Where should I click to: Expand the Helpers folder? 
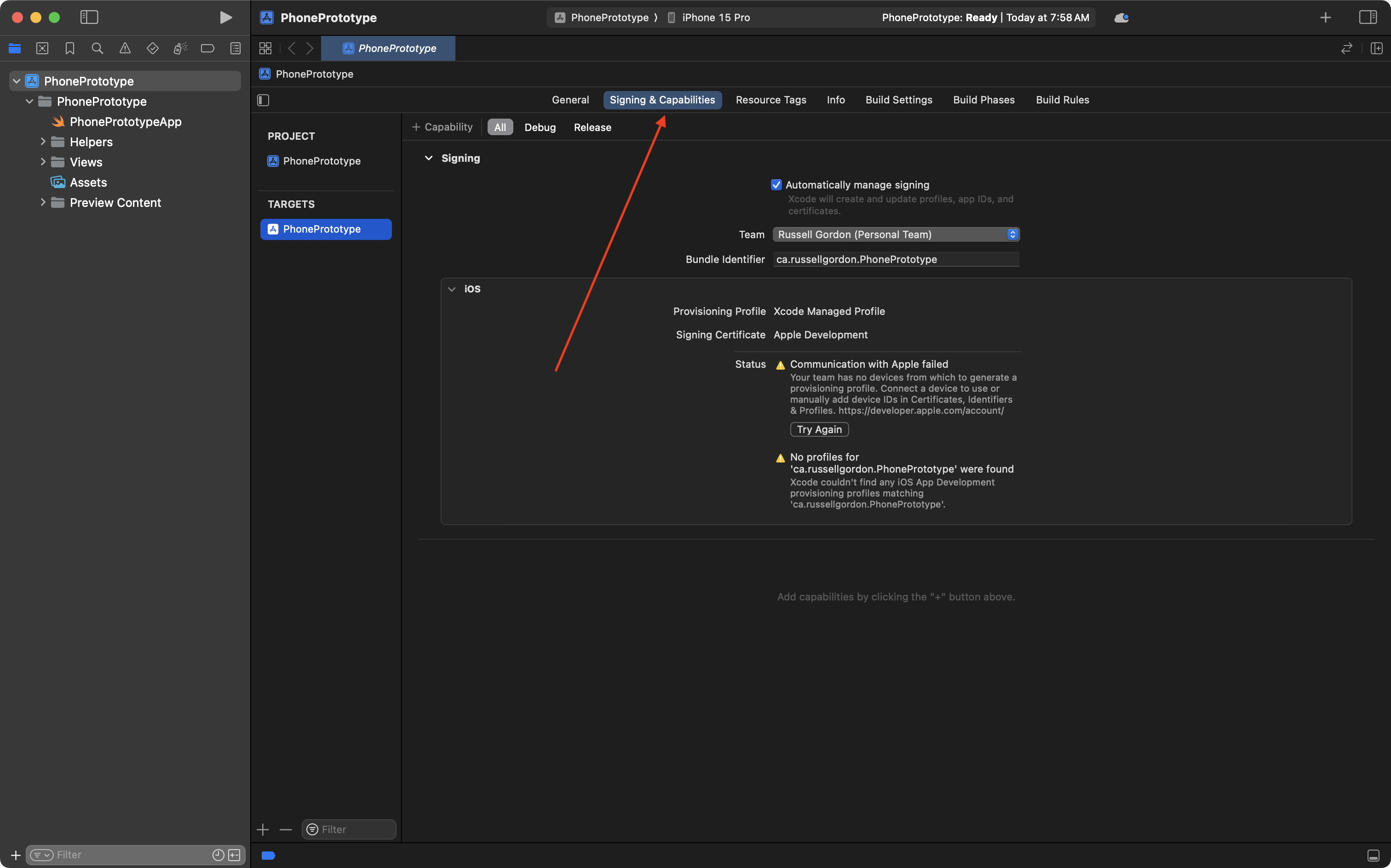[42, 141]
